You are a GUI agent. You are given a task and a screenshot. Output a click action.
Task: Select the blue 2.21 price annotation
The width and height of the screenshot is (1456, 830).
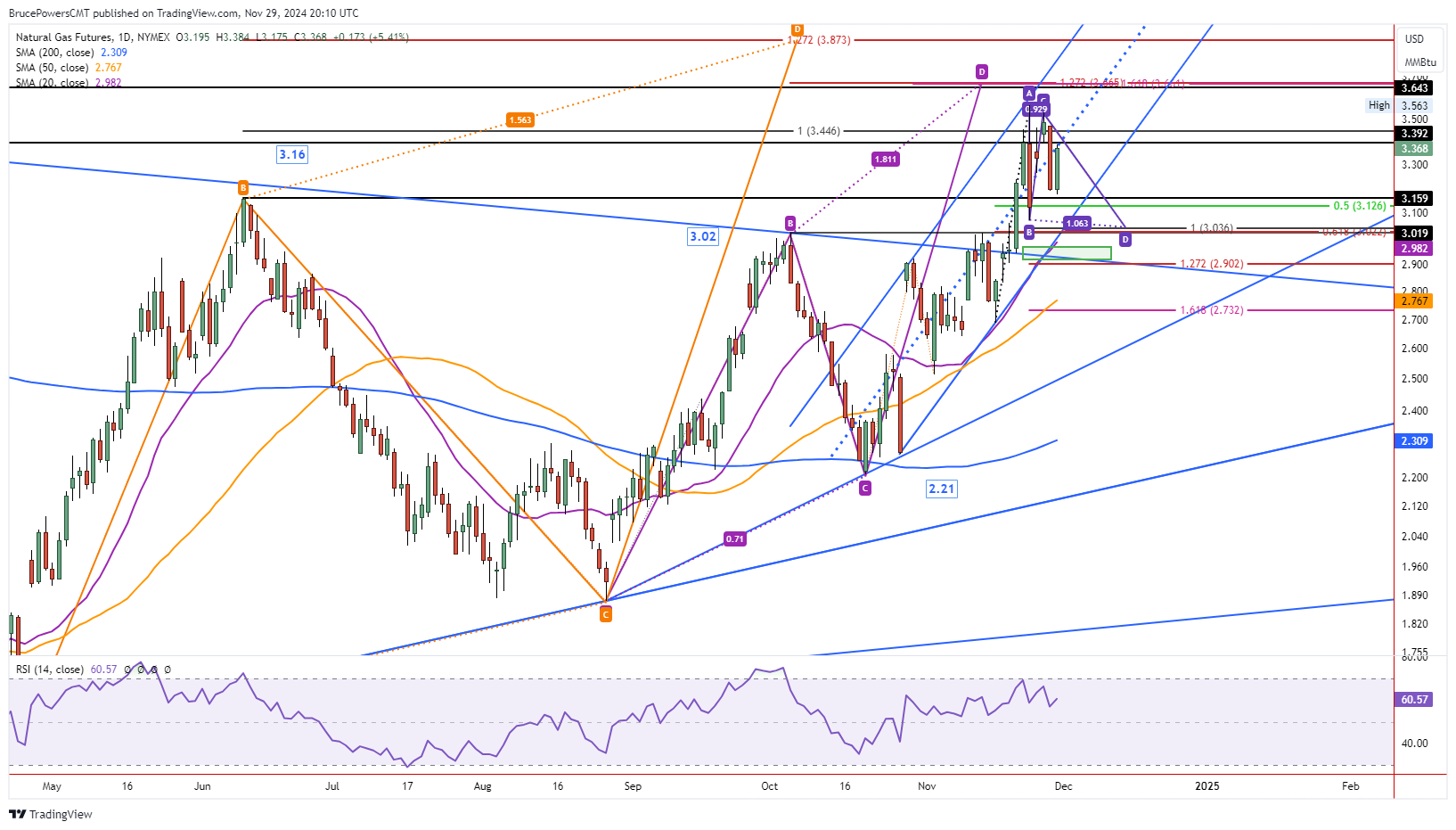pyautogui.click(x=942, y=489)
